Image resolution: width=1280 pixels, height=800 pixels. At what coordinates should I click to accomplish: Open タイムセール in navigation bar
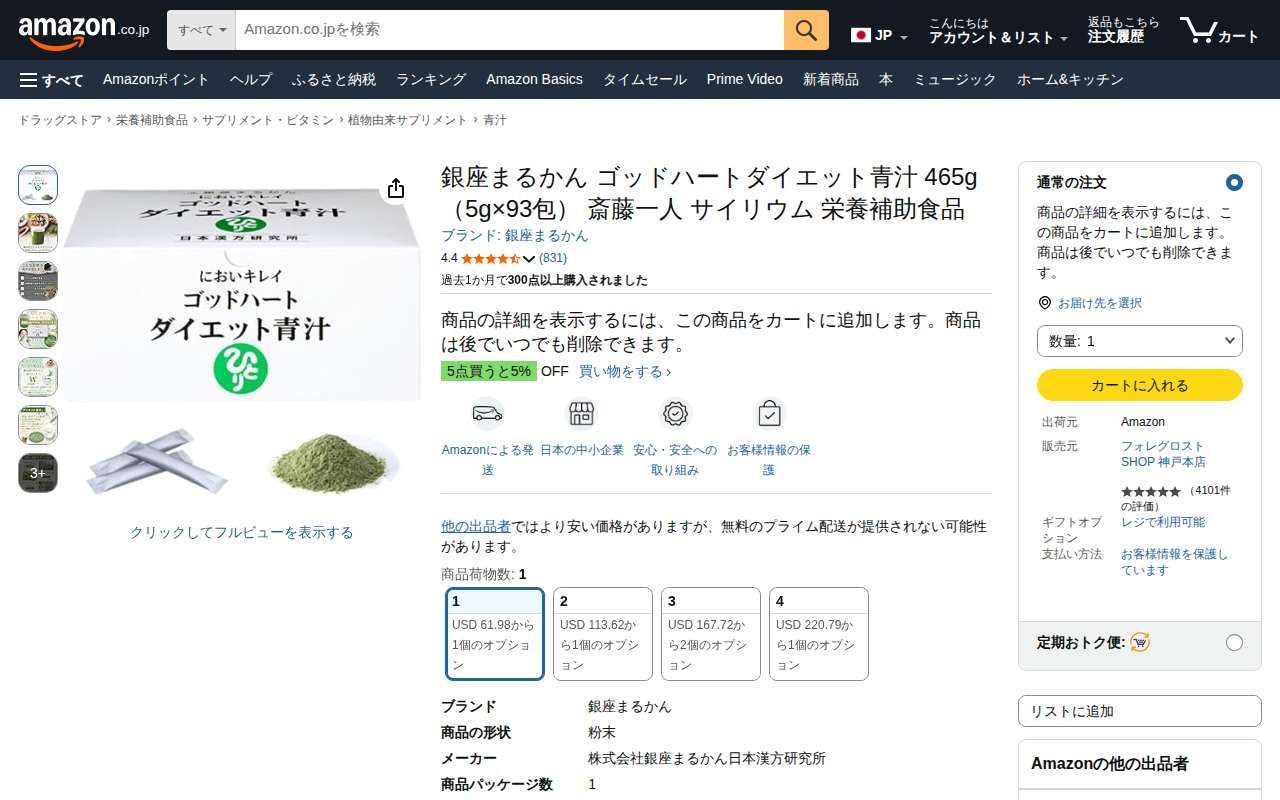[x=645, y=80]
